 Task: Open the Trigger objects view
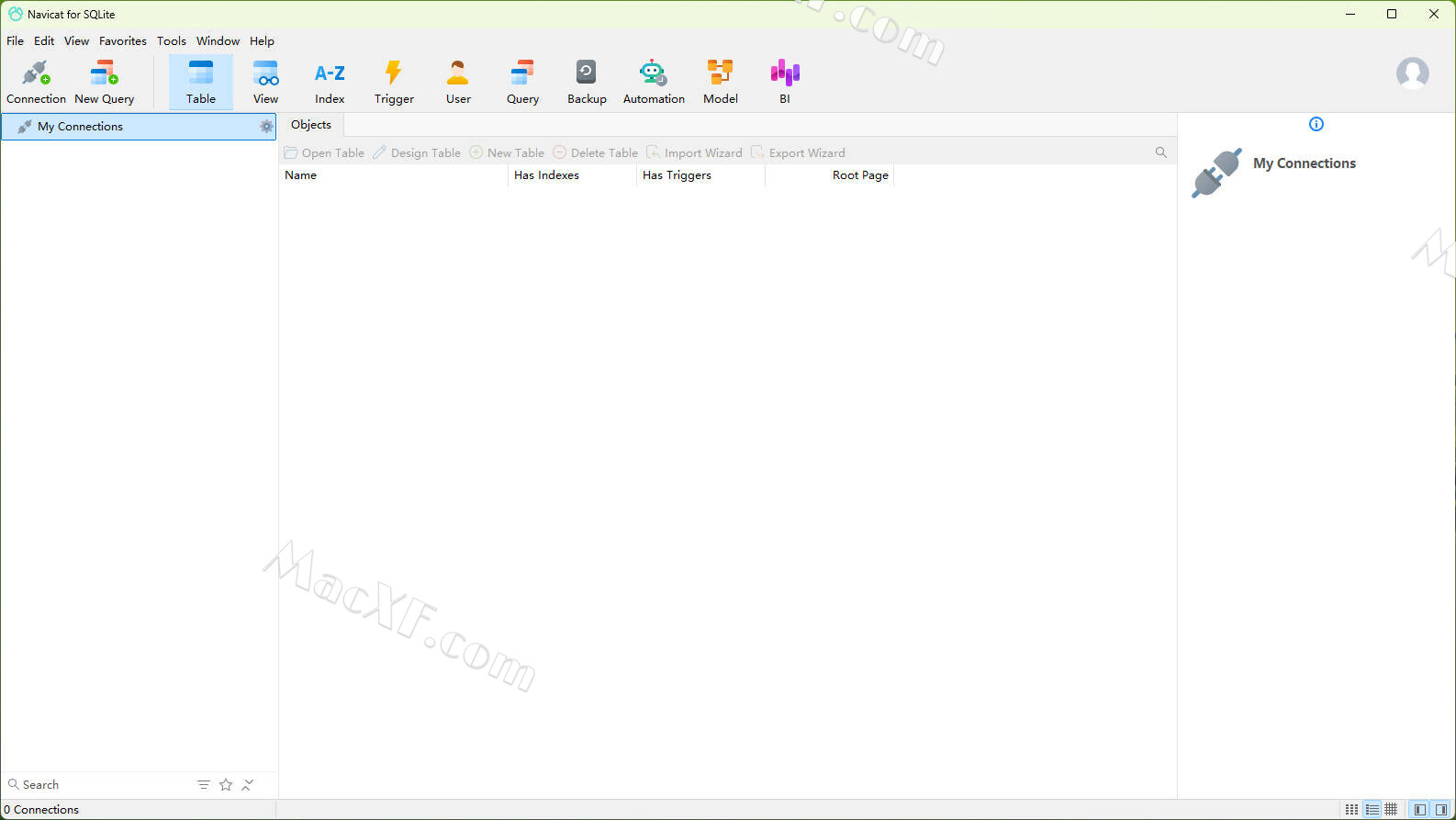[x=394, y=82]
